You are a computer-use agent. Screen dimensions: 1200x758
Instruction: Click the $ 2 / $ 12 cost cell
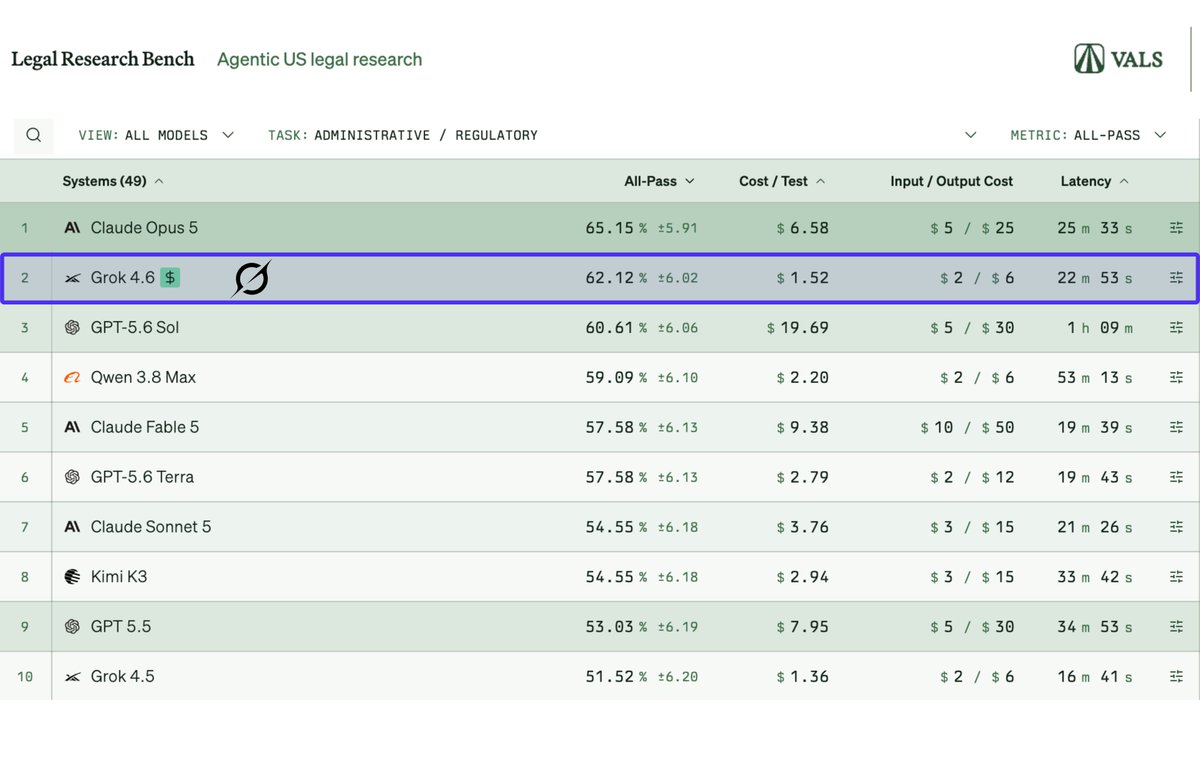(x=972, y=477)
